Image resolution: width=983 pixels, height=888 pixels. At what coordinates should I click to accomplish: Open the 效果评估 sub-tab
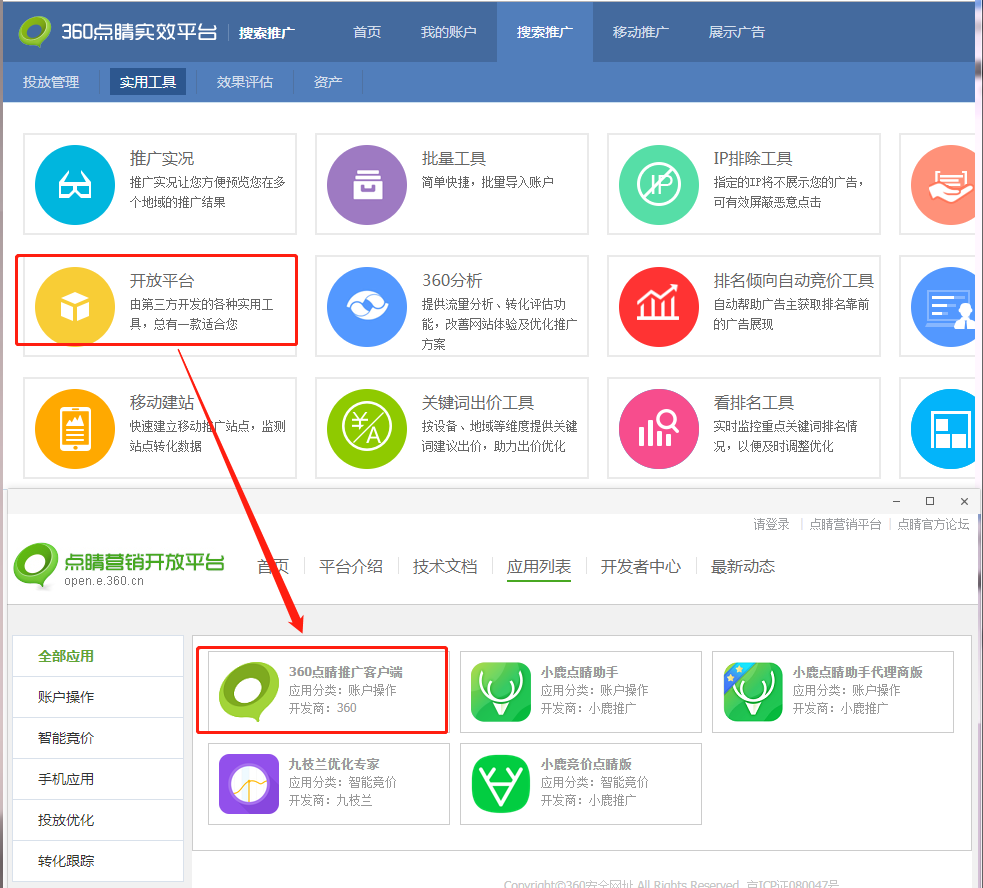tap(244, 82)
